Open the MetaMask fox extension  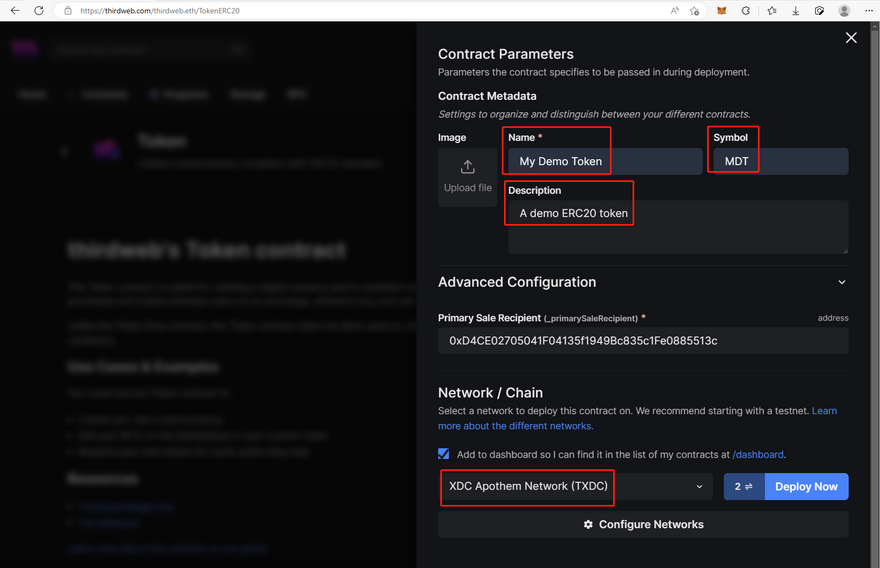tap(722, 11)
